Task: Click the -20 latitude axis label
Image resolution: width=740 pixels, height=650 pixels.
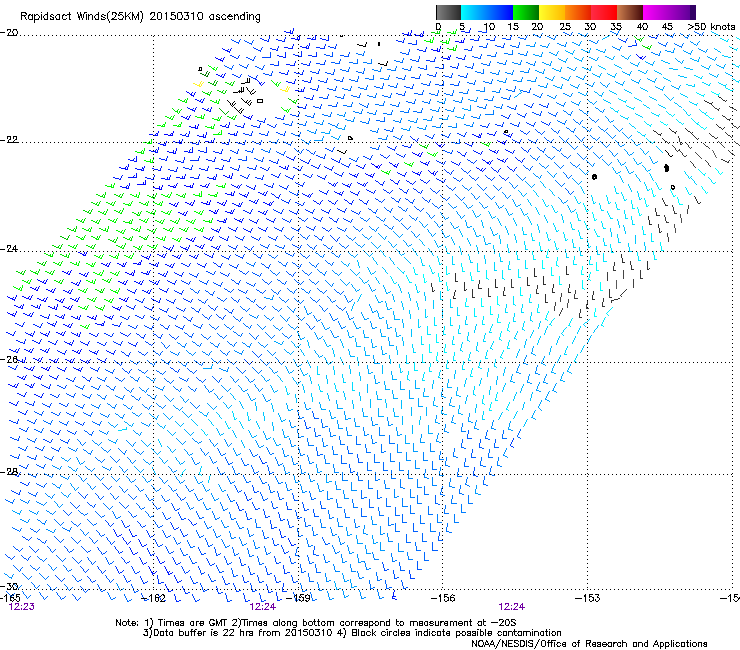Action: (9, 33)
